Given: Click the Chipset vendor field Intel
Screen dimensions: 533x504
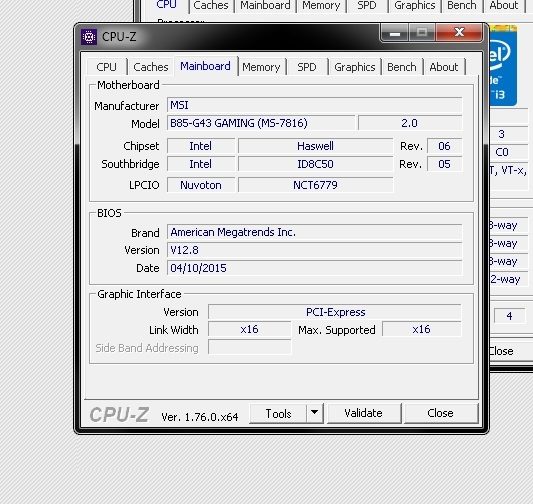Looking at the screenshot, I should (201, 146).
